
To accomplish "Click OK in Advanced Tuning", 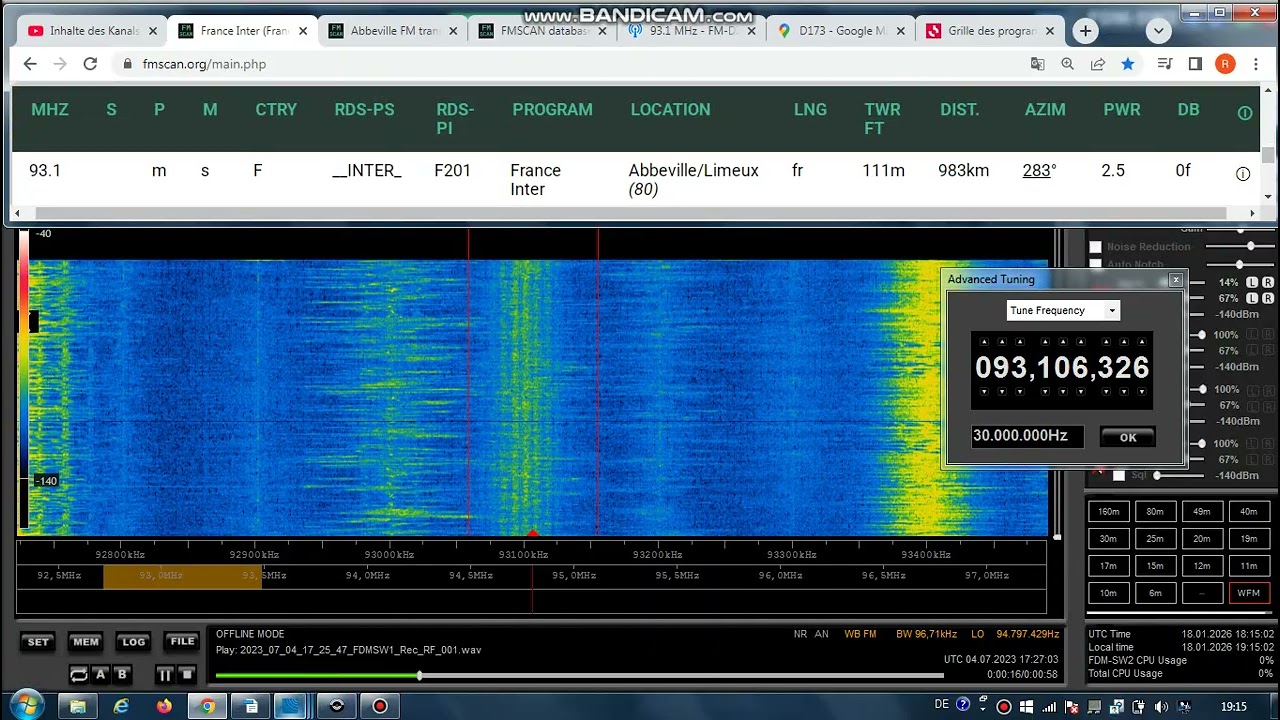I will click(x=1128, y=437).
